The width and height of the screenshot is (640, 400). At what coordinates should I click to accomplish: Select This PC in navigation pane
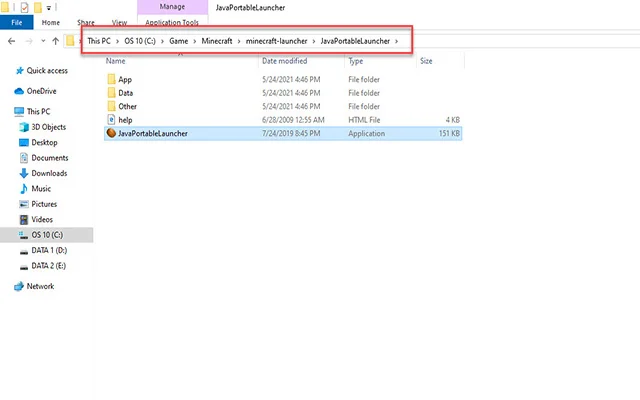[38, 111]
